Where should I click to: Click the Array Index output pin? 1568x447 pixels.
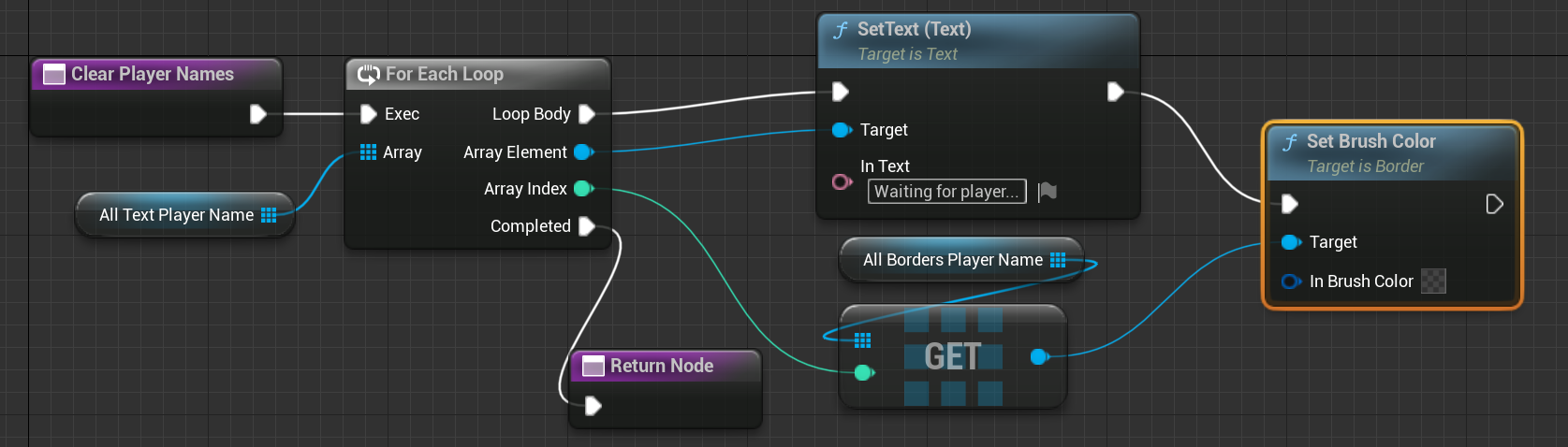(x=583, y=189)
